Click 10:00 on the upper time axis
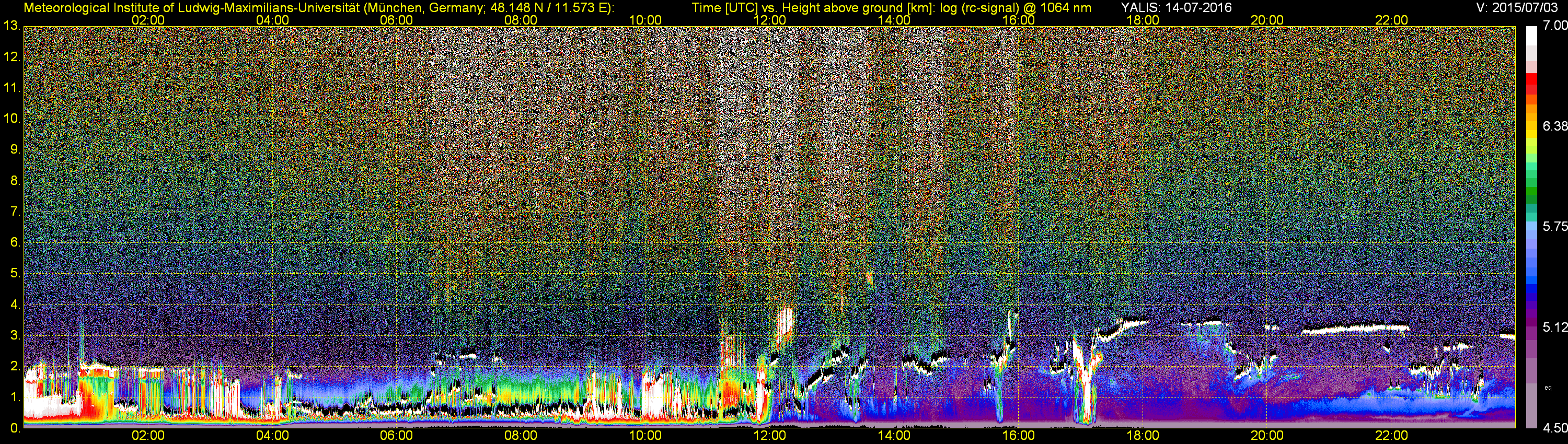 click(645, 20)
